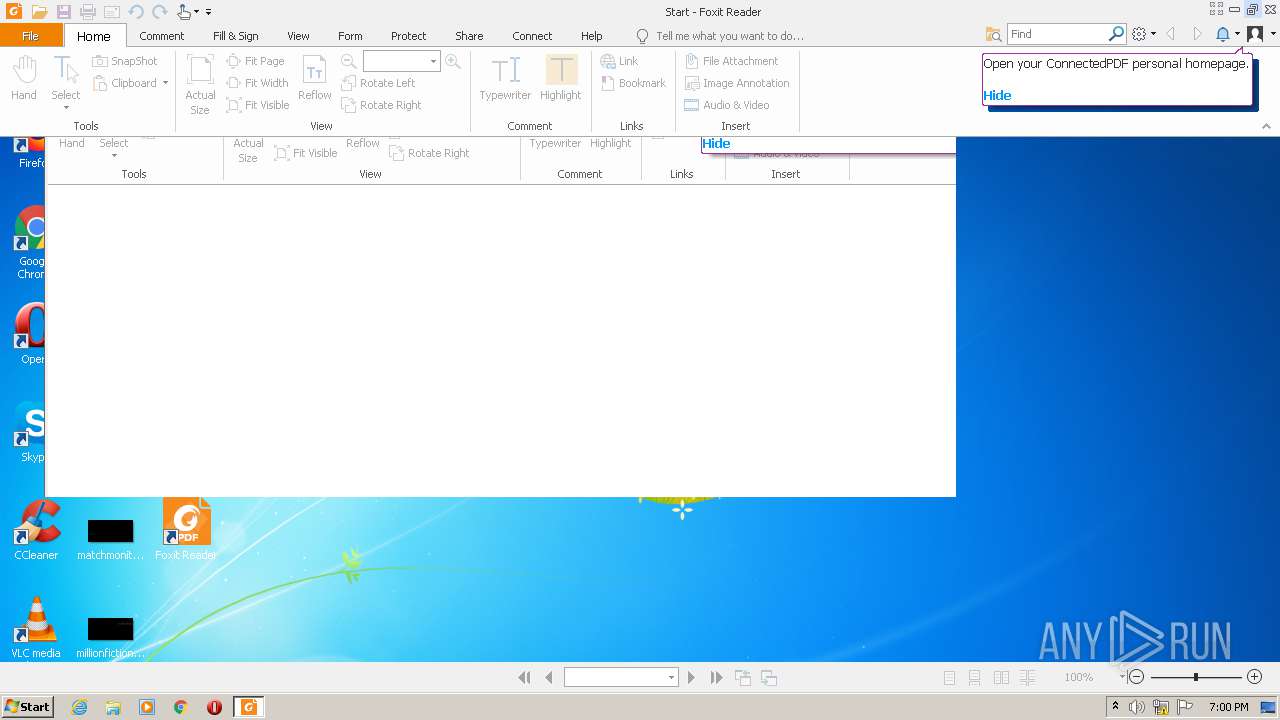
Task: Open the touch mode hand dropdown
Action: coord(188,12)
